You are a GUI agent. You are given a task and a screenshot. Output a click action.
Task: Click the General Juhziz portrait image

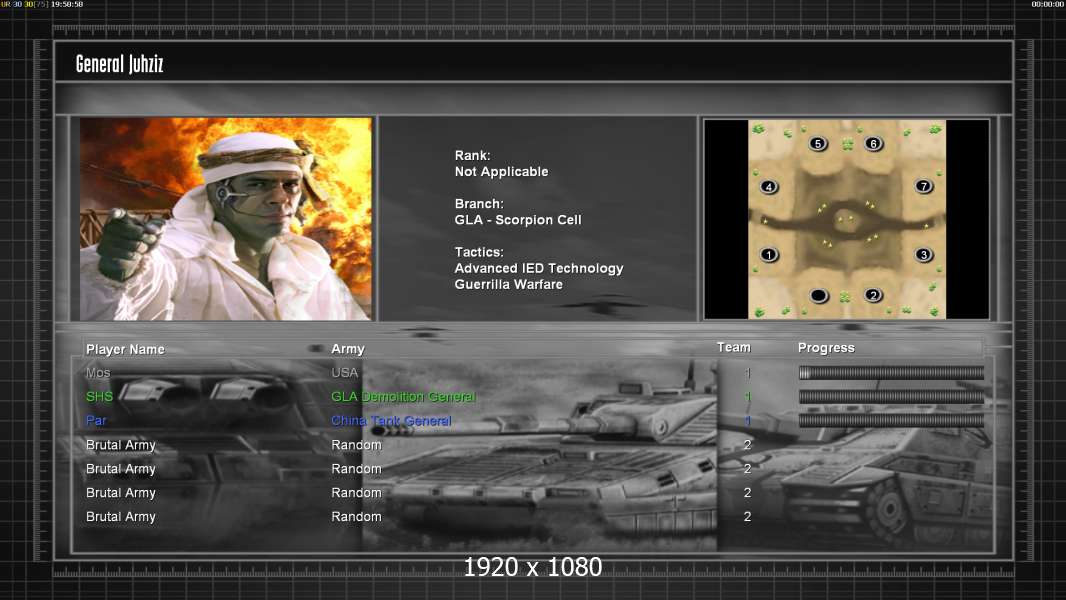(x=226, y=219)
